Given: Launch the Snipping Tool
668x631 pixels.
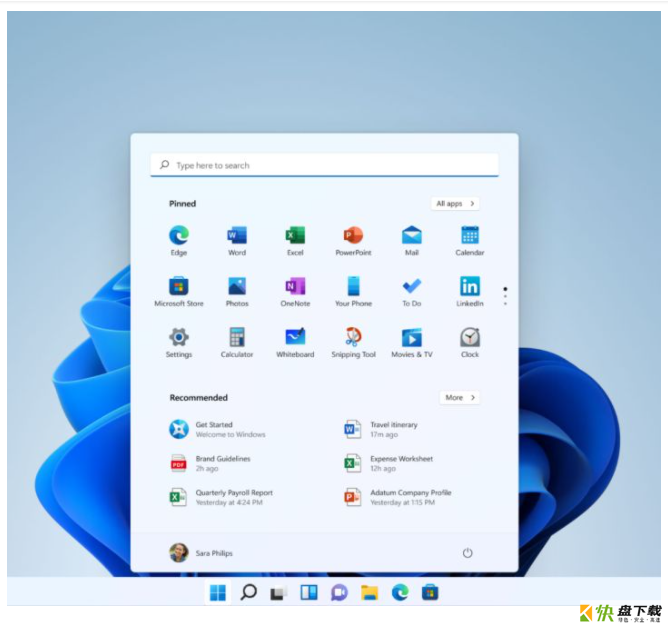Looking at the screenshot, I should click(353, 343).
